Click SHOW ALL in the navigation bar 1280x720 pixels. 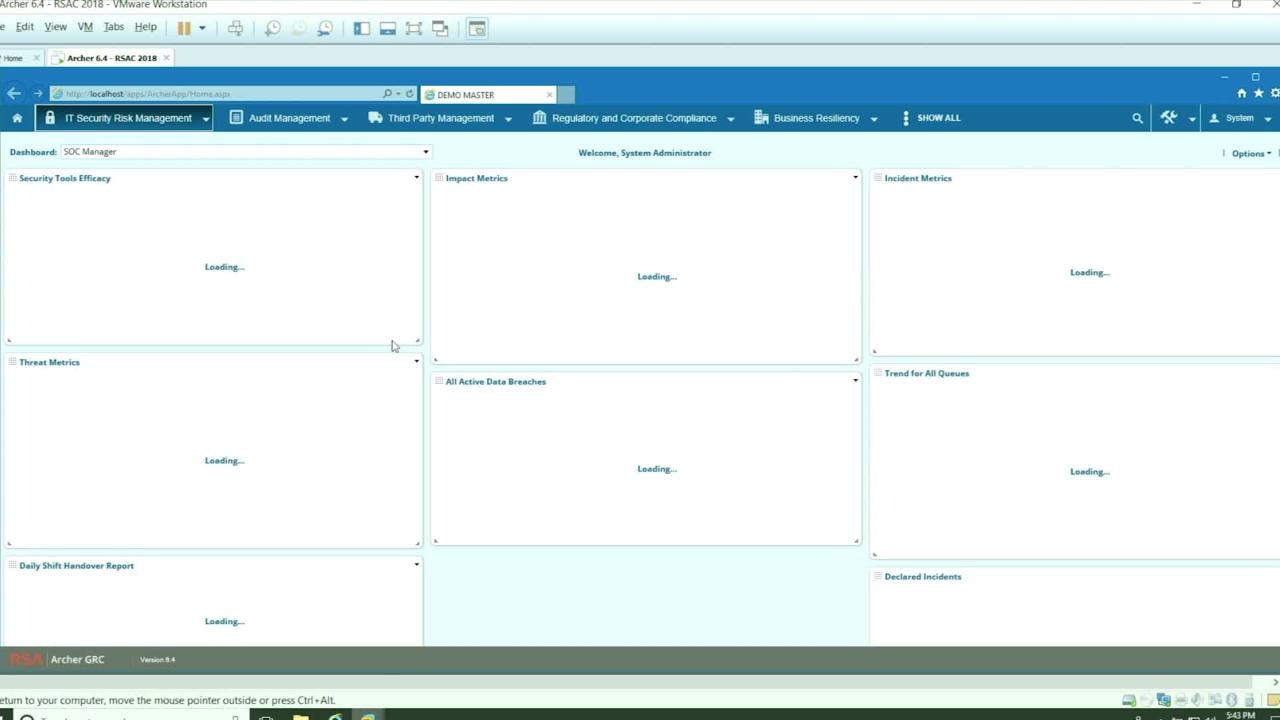pos(938,117)
